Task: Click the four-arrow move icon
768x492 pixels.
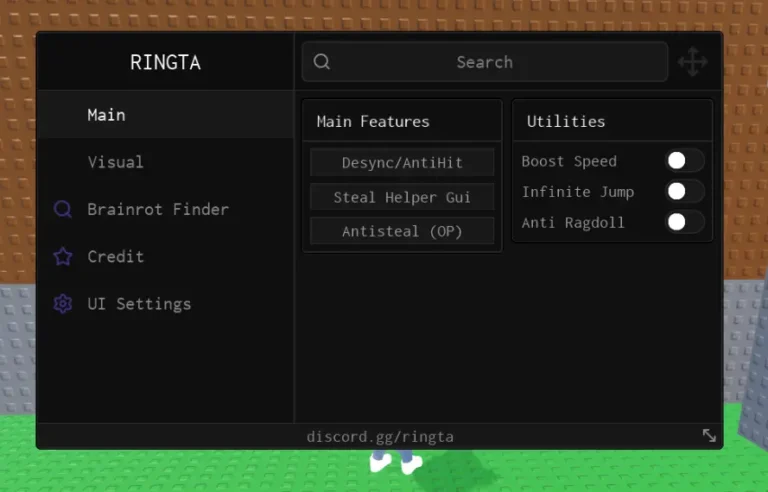Action: pos(692,62)
